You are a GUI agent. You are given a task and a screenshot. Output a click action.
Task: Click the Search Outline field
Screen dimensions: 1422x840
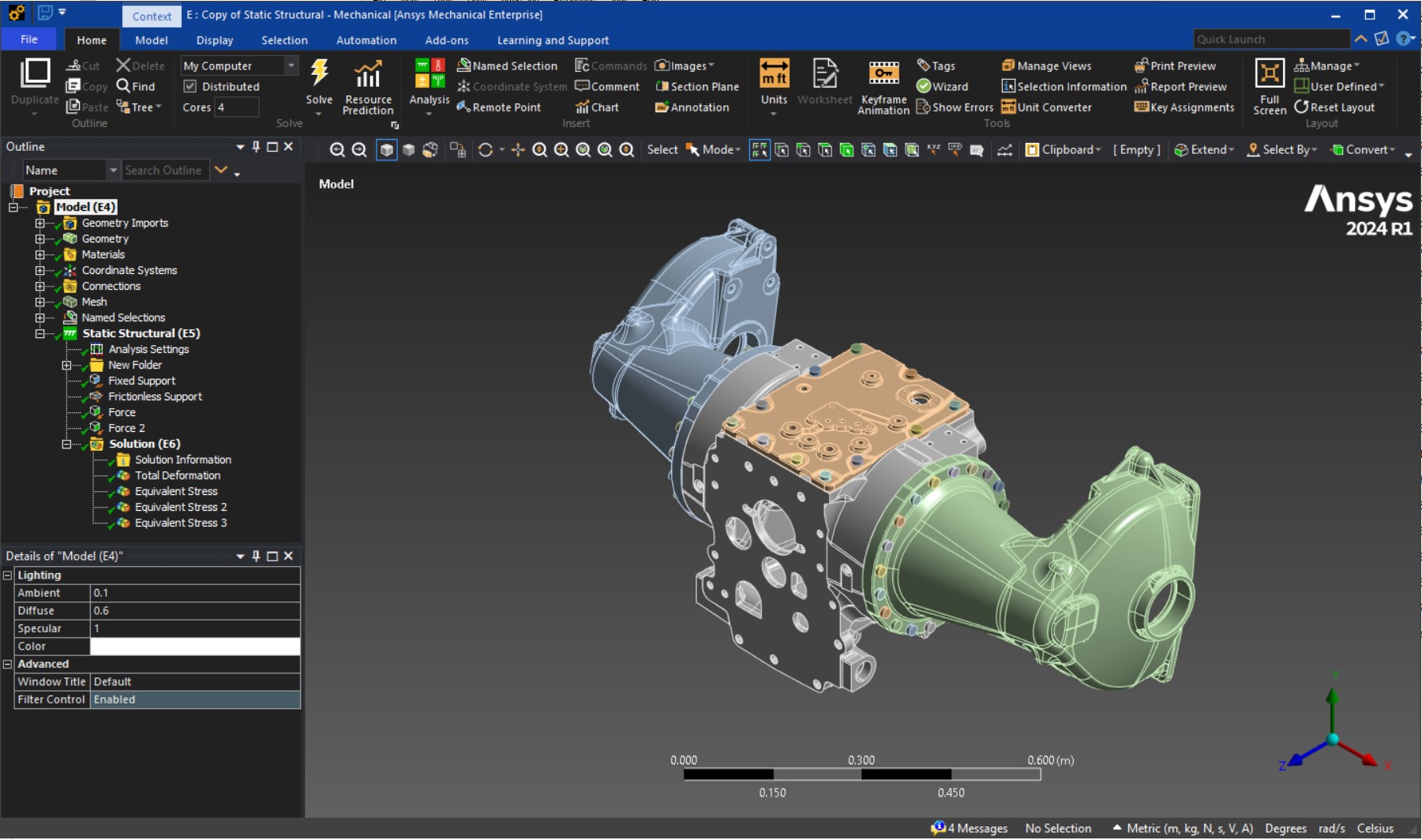pyautogui.click(x=165, y=170)
